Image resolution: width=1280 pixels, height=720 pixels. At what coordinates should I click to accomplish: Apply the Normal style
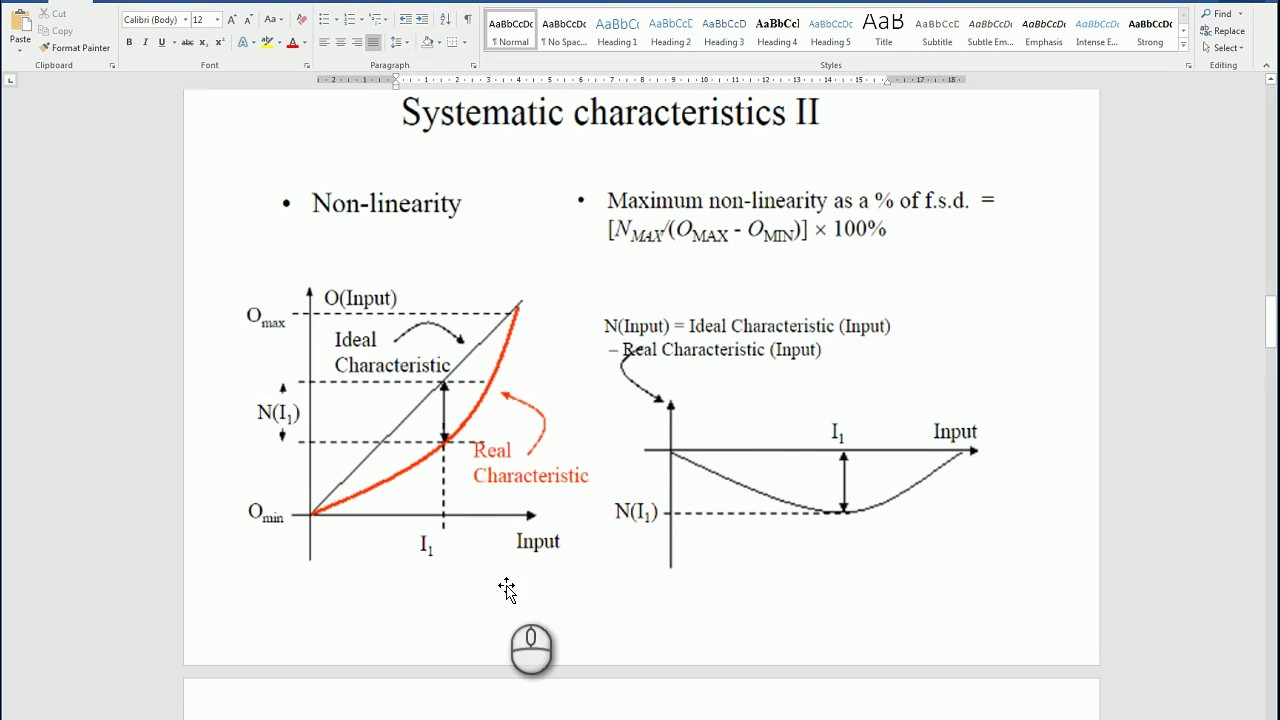(511, 31)
